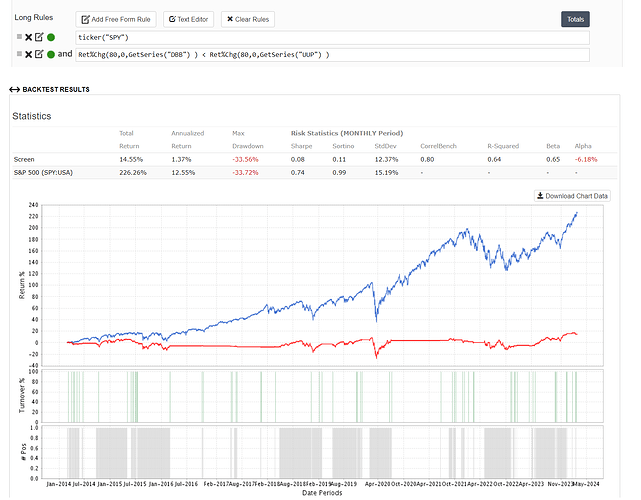641x500 pixels.
Task: Edit the ticker("SPY") rule via pencil icon
Action: [x=38, y=37]
